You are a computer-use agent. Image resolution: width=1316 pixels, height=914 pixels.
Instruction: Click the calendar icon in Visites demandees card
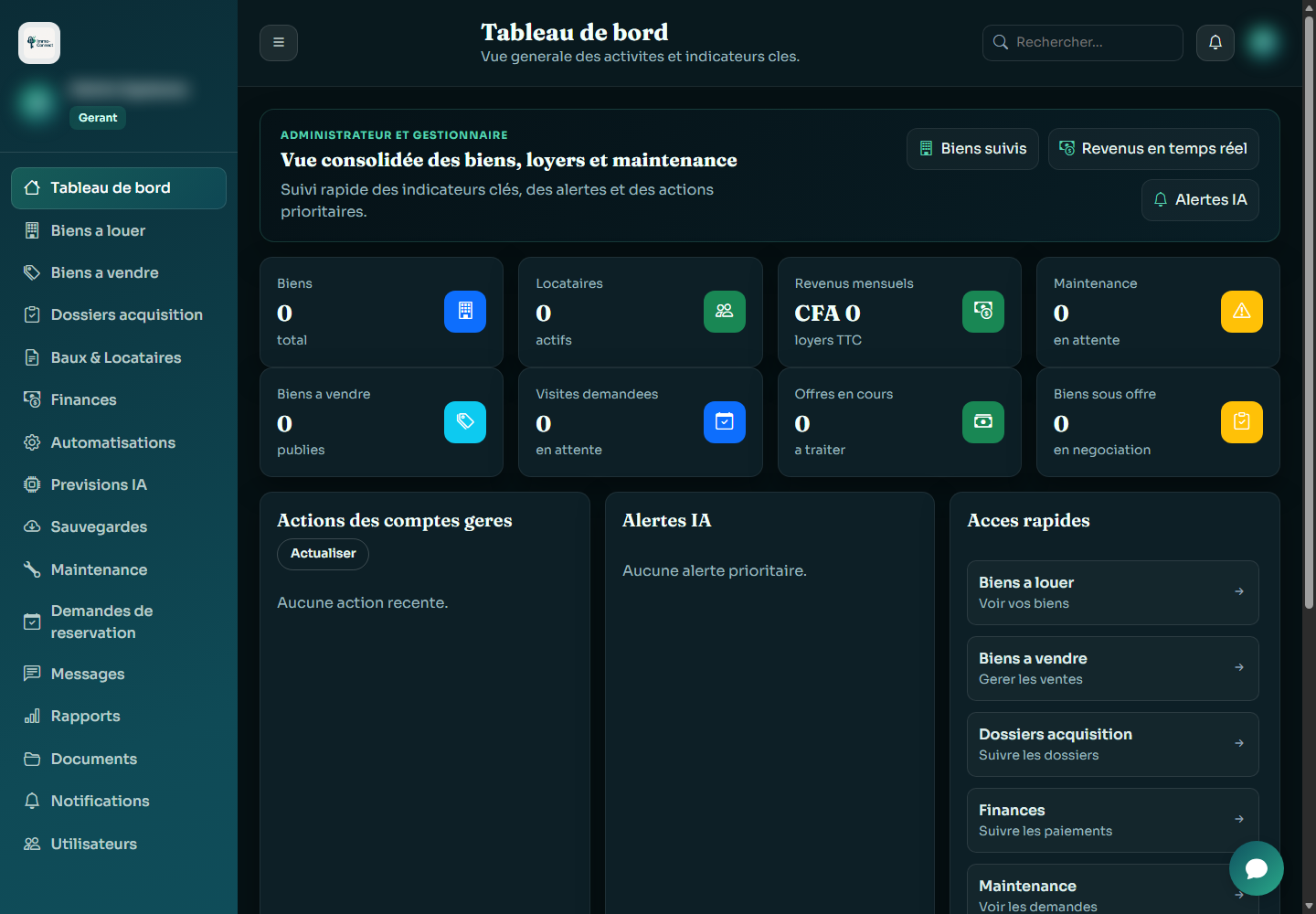725,422
